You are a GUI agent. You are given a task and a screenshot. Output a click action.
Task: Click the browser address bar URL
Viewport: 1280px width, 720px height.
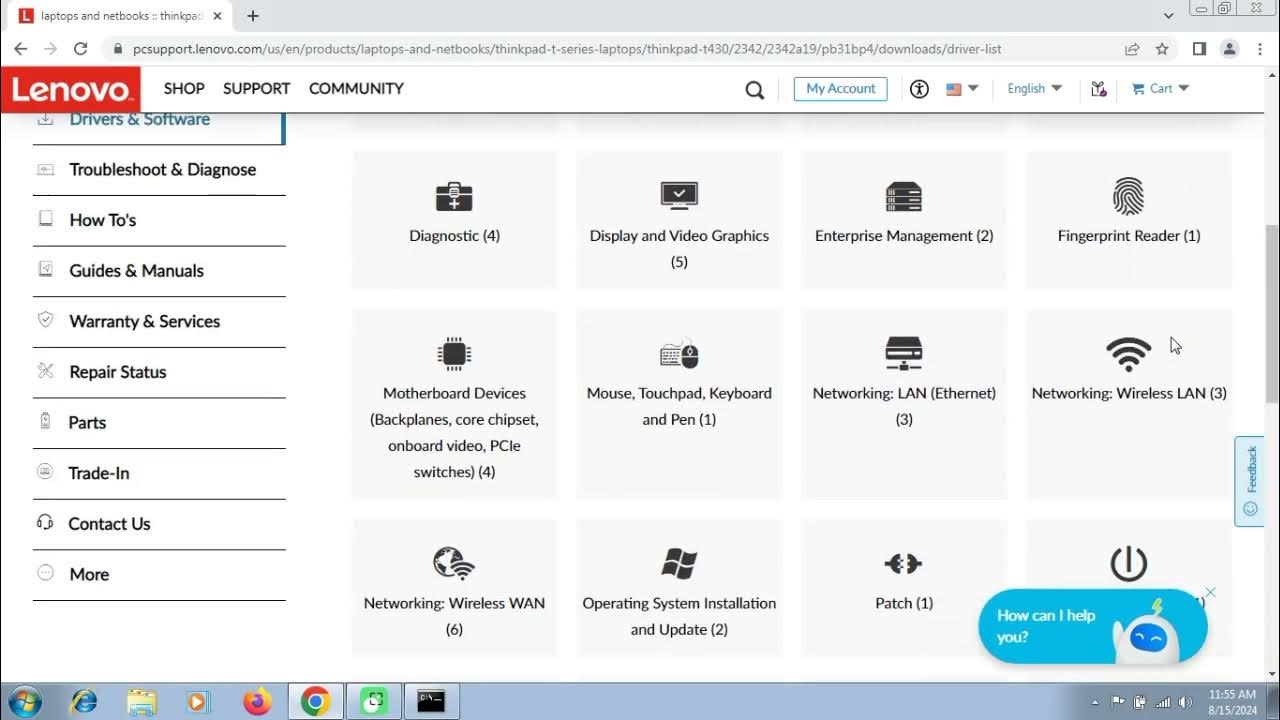click(567, 48)
